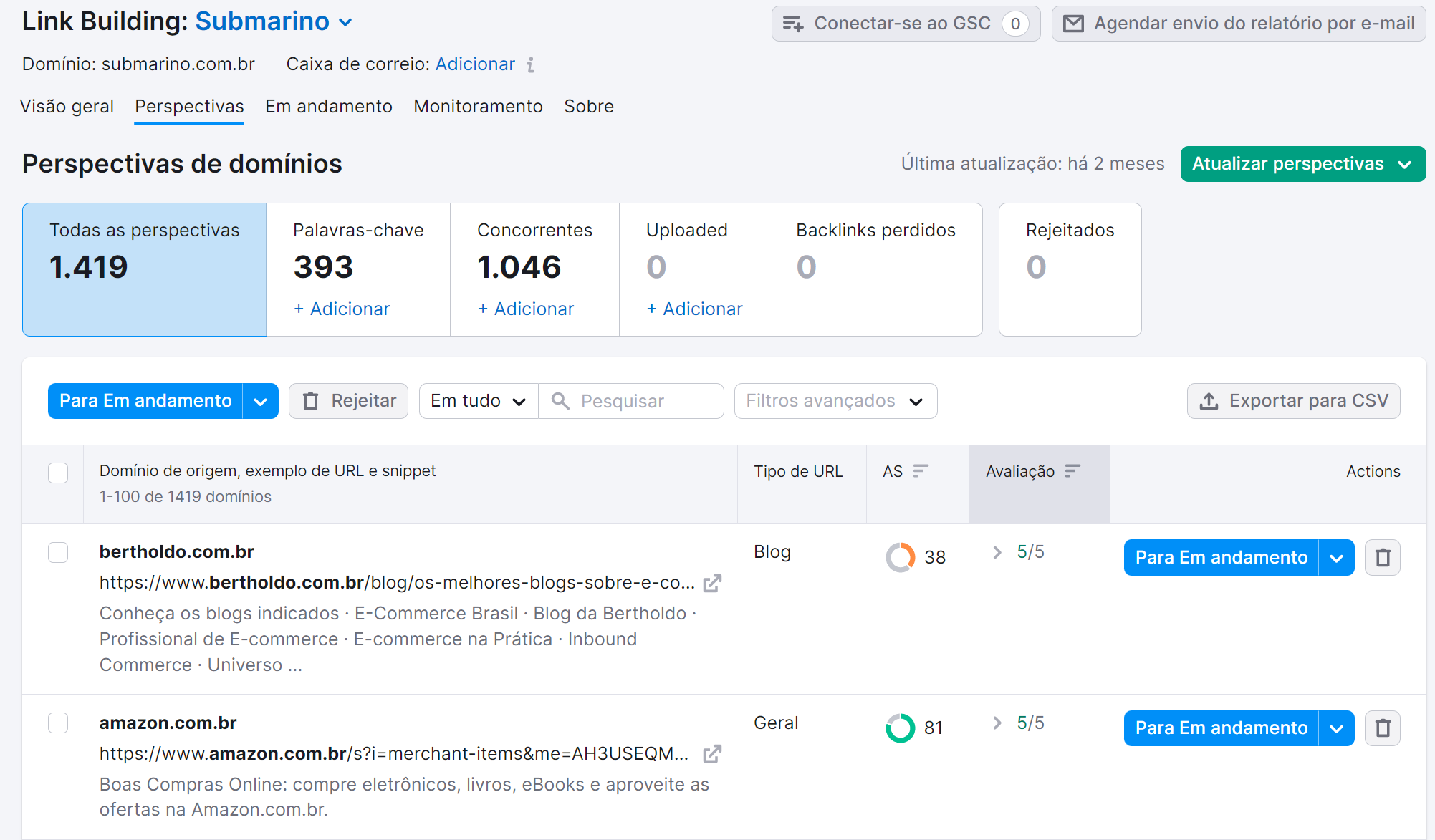This screenshot has height=840, width=1435.
Task: Click the Rejeitar button
Action: pos(349,401)
